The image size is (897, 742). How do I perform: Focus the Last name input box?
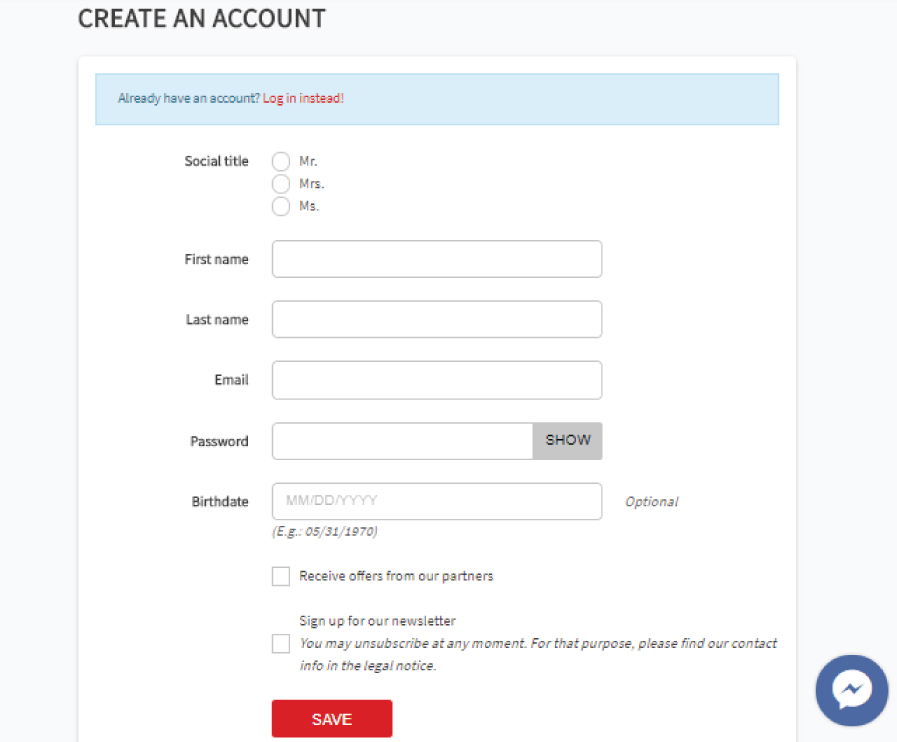point(437,319)
